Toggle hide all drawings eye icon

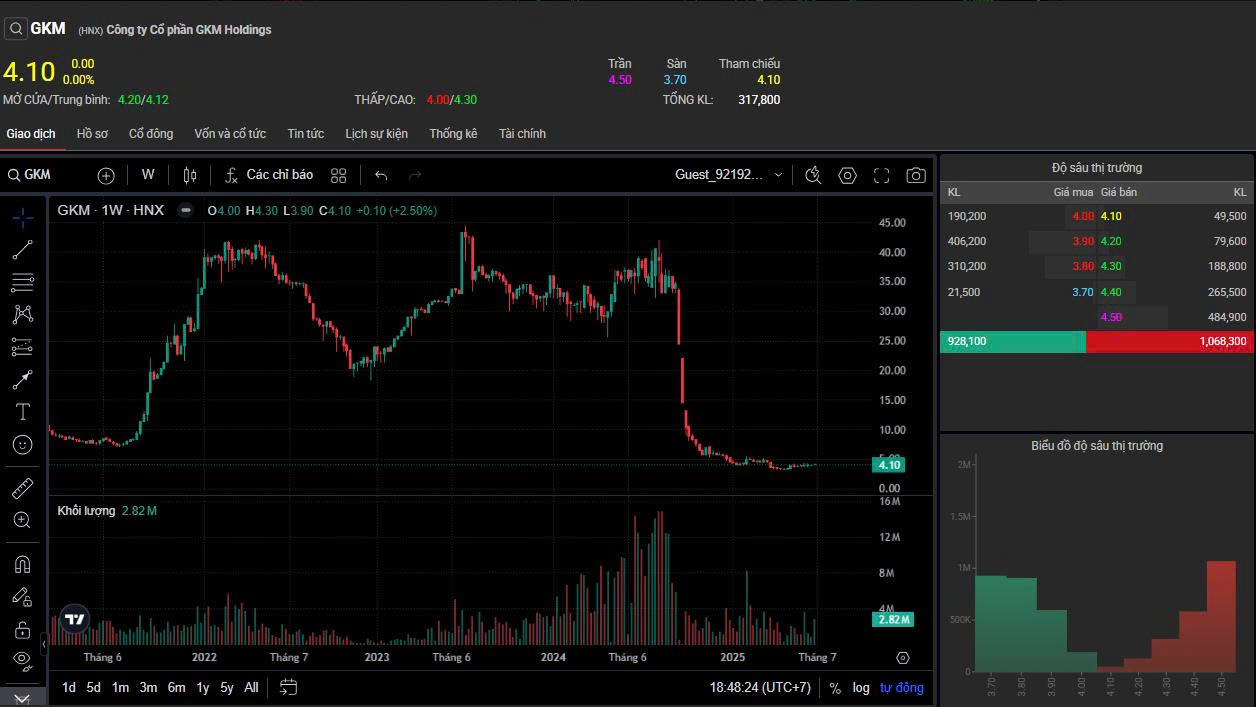coord(22,659)
